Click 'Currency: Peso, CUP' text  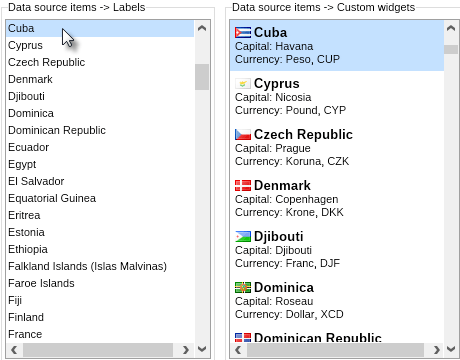click(287, 59)
